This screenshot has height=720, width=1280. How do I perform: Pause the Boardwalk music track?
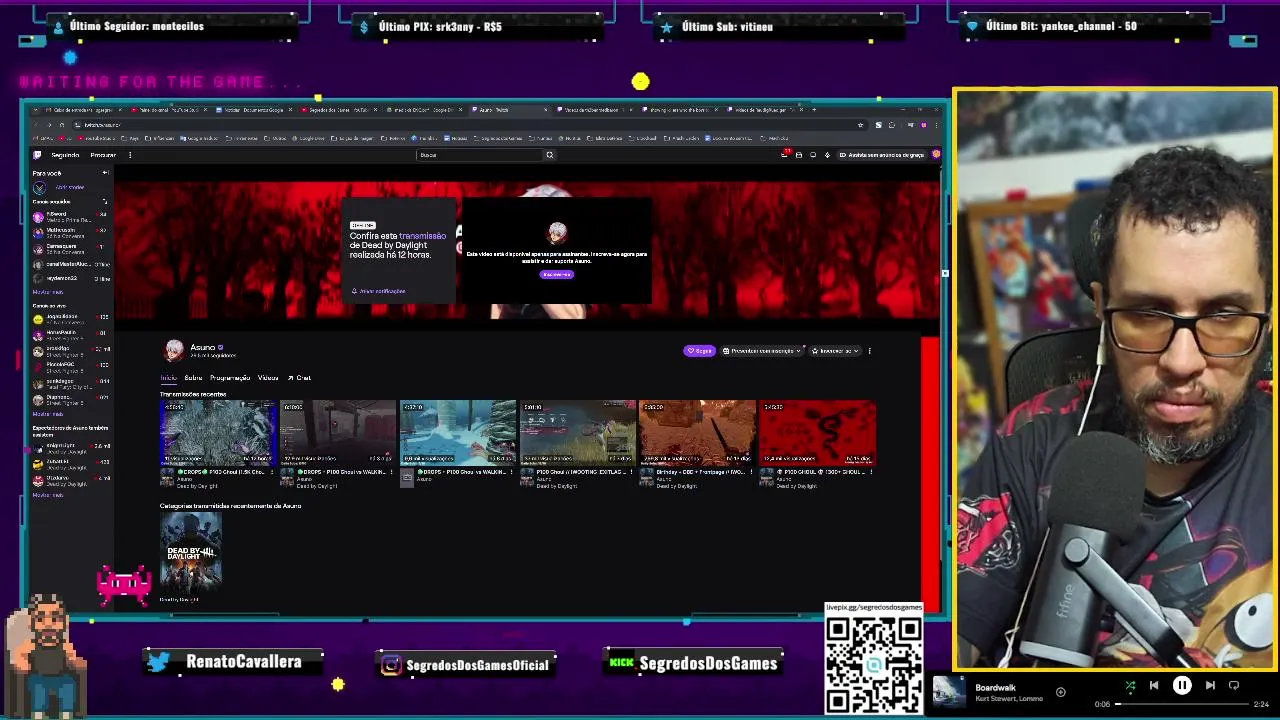tap(1182, 685)
